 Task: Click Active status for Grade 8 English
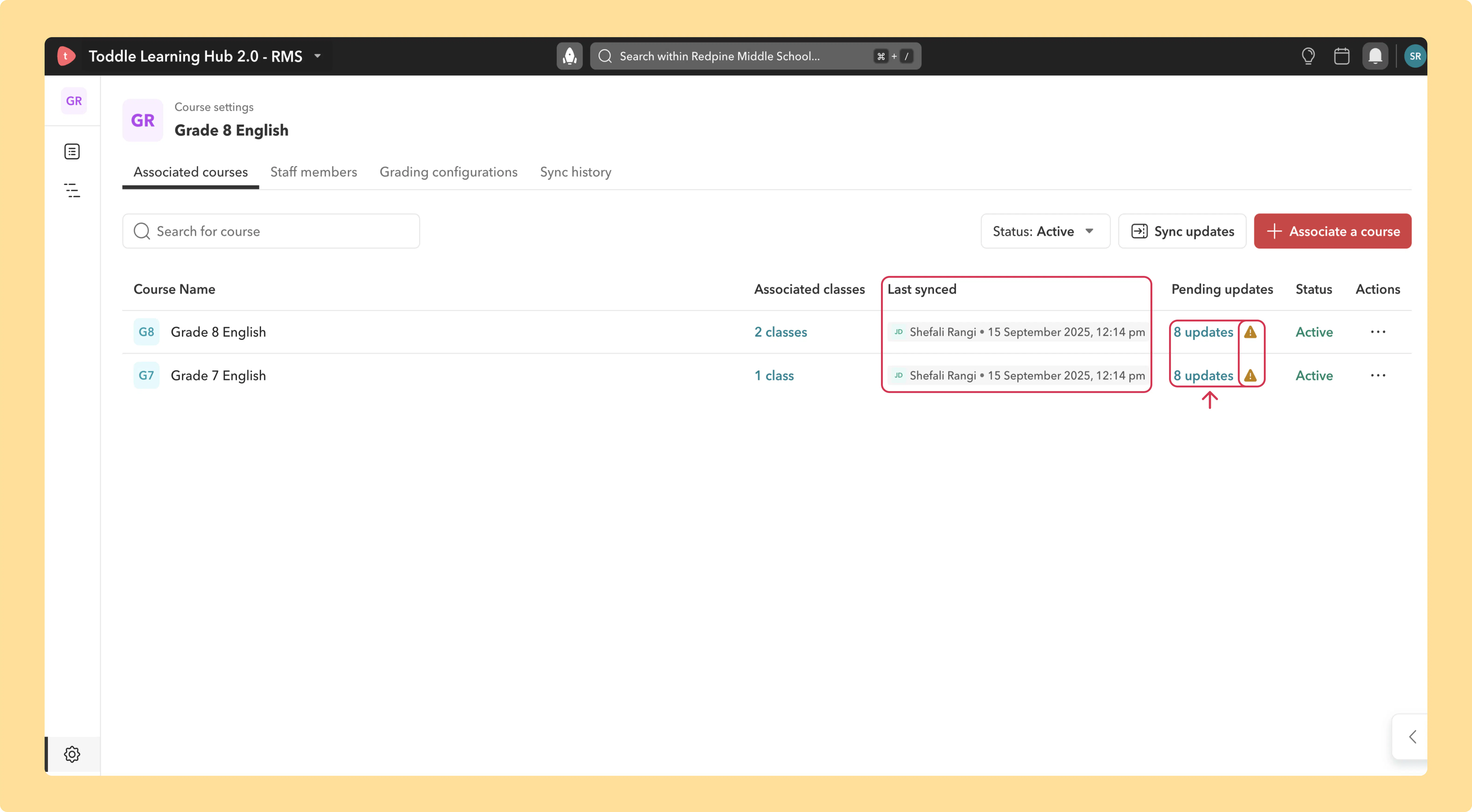pyautogui.click(x=1314, y=332)
